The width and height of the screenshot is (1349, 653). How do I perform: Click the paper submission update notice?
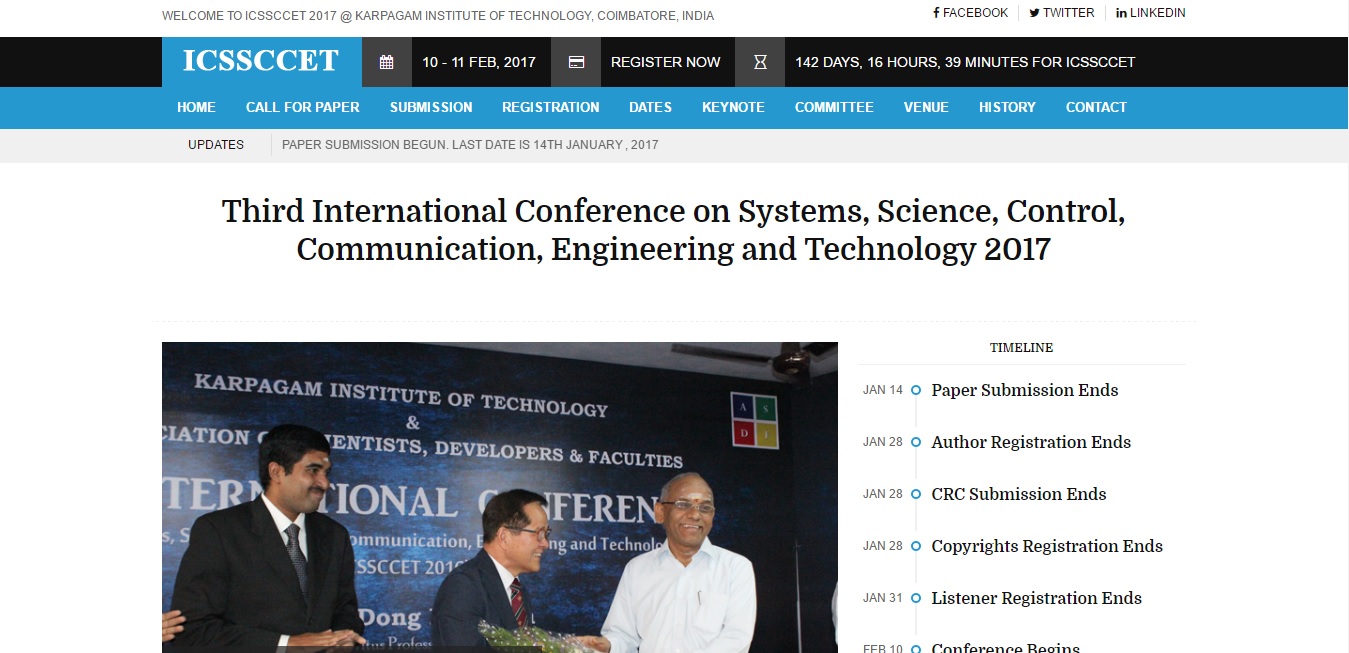click(x=470, y=145)
